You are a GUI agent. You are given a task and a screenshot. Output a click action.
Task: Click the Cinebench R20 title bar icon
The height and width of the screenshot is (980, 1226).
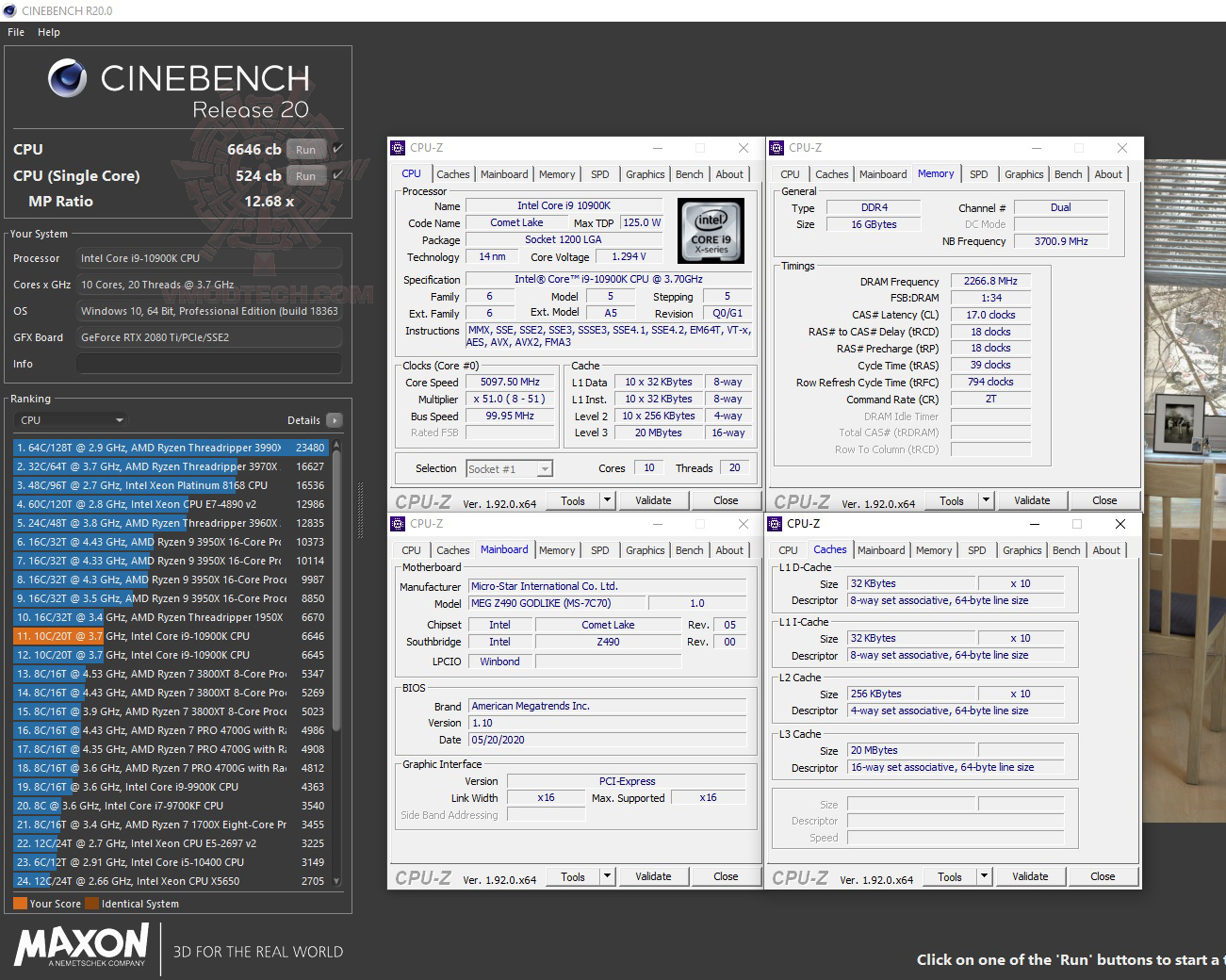[9, 10]
